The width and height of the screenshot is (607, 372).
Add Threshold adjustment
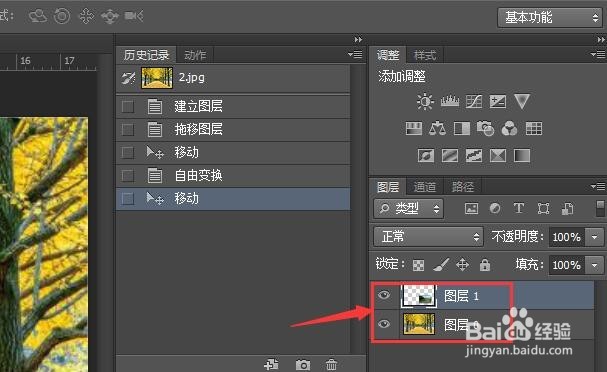(x=474, y=156)
